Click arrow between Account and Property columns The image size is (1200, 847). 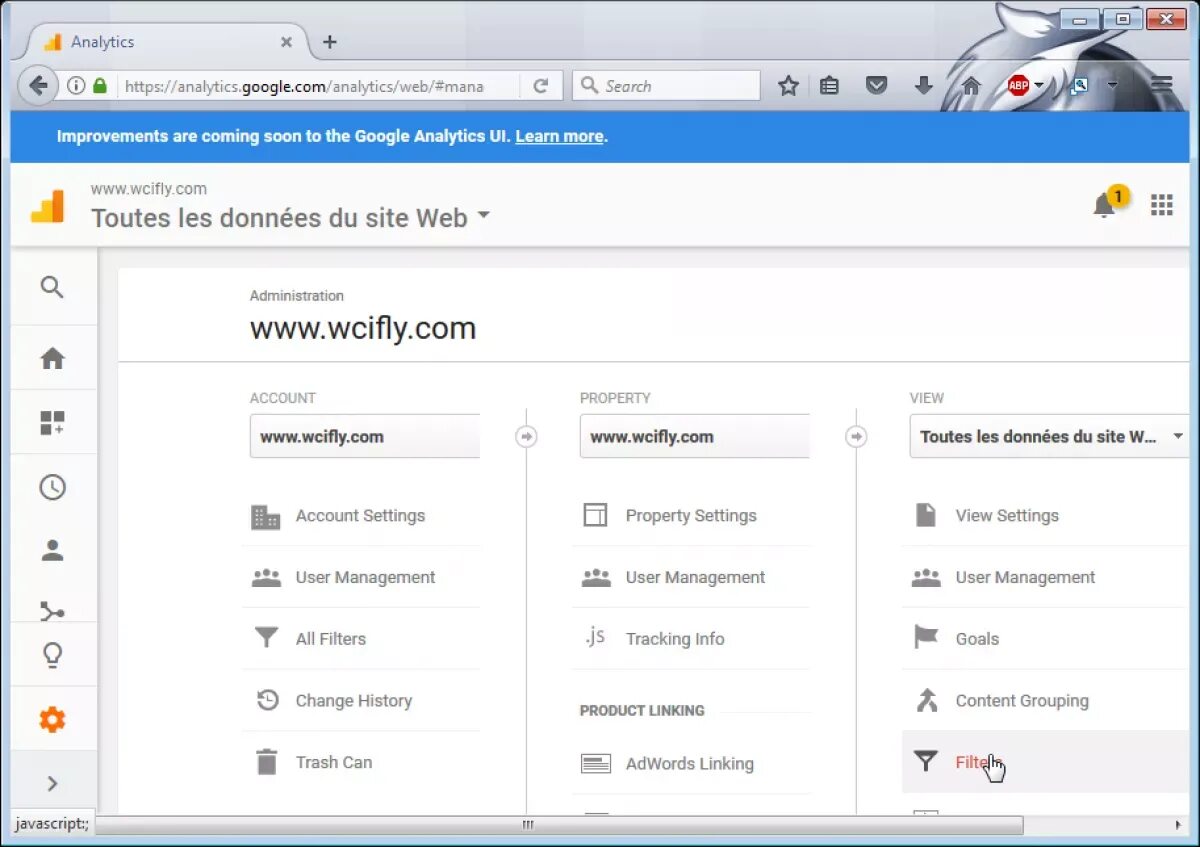pyautogui.click(x=526, y=437)
